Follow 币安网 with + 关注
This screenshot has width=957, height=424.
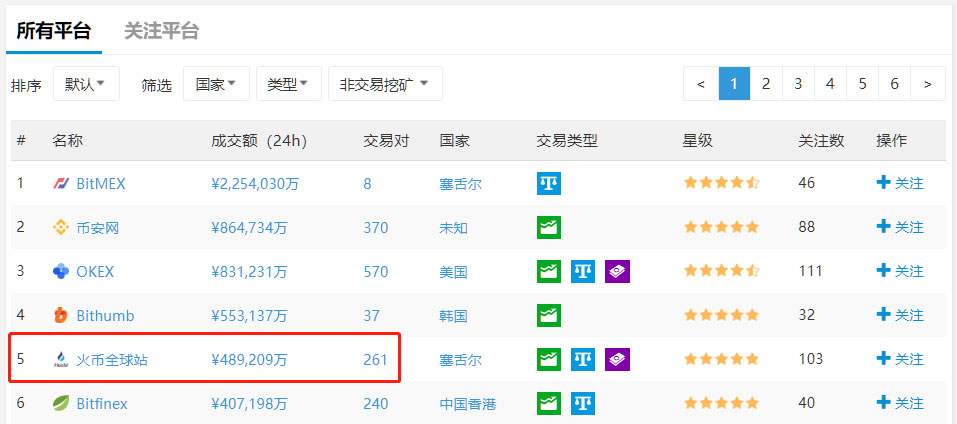tap(900, 227)
